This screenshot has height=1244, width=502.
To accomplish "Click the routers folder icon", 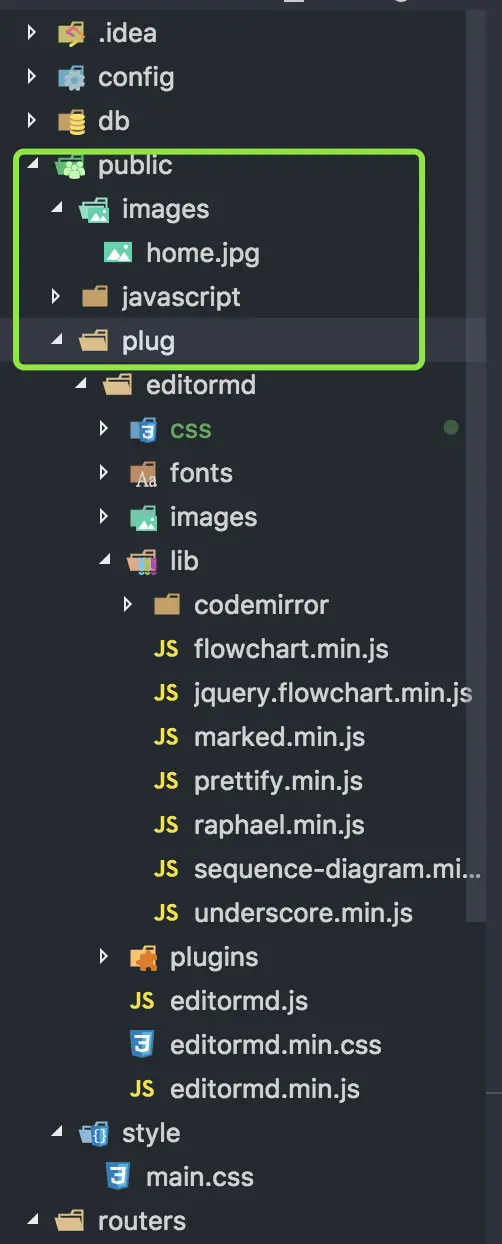I will pyautogui.click(x=71, y=1222).
